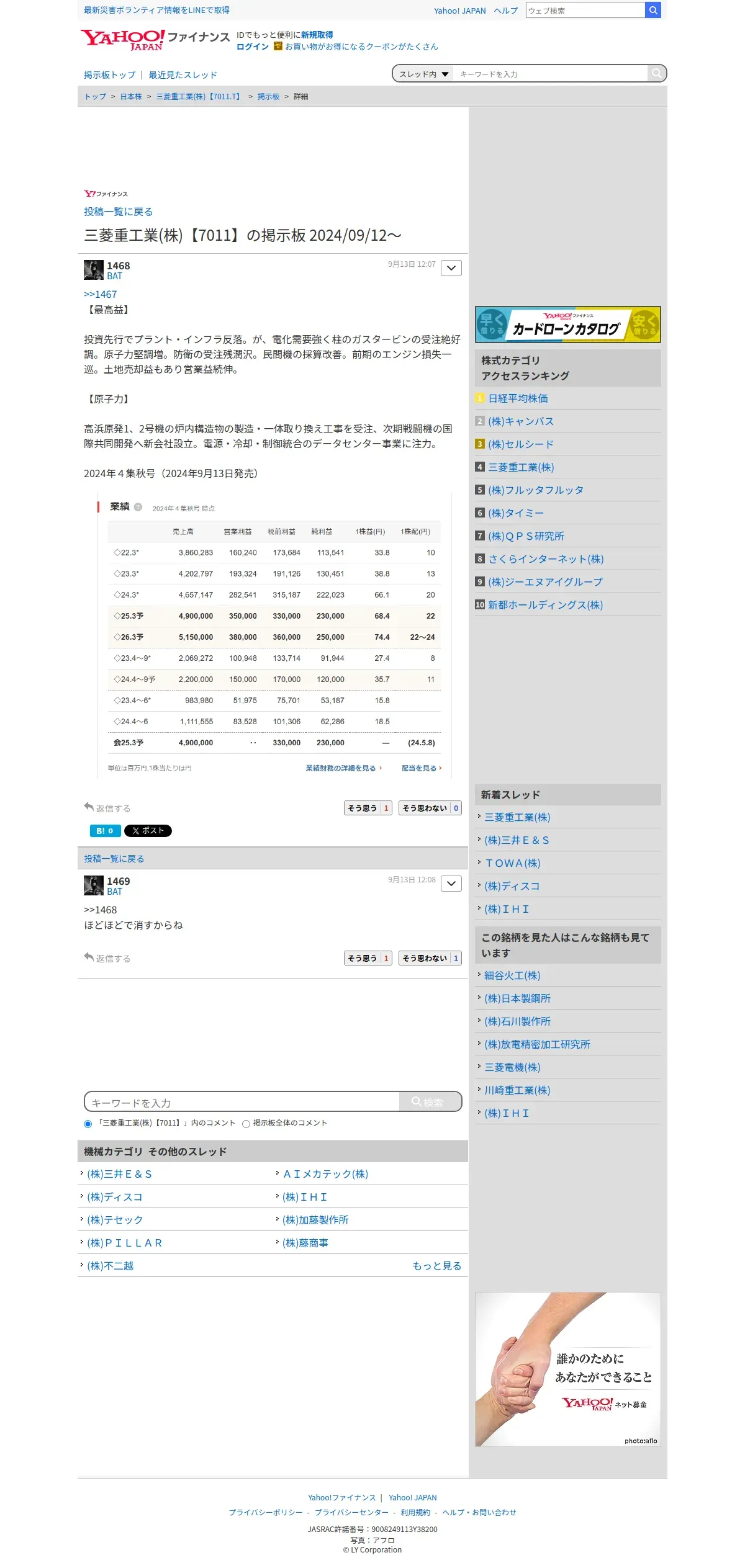Click the お買い物がお得になるクーポン link
The image size is (745, 1568).
click(361, 47)
